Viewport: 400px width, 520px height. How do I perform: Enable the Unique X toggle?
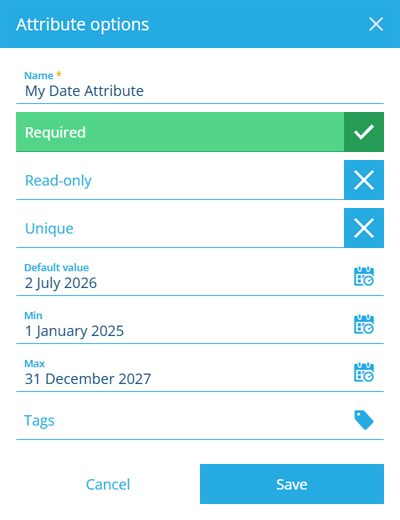tap(364, 228)
